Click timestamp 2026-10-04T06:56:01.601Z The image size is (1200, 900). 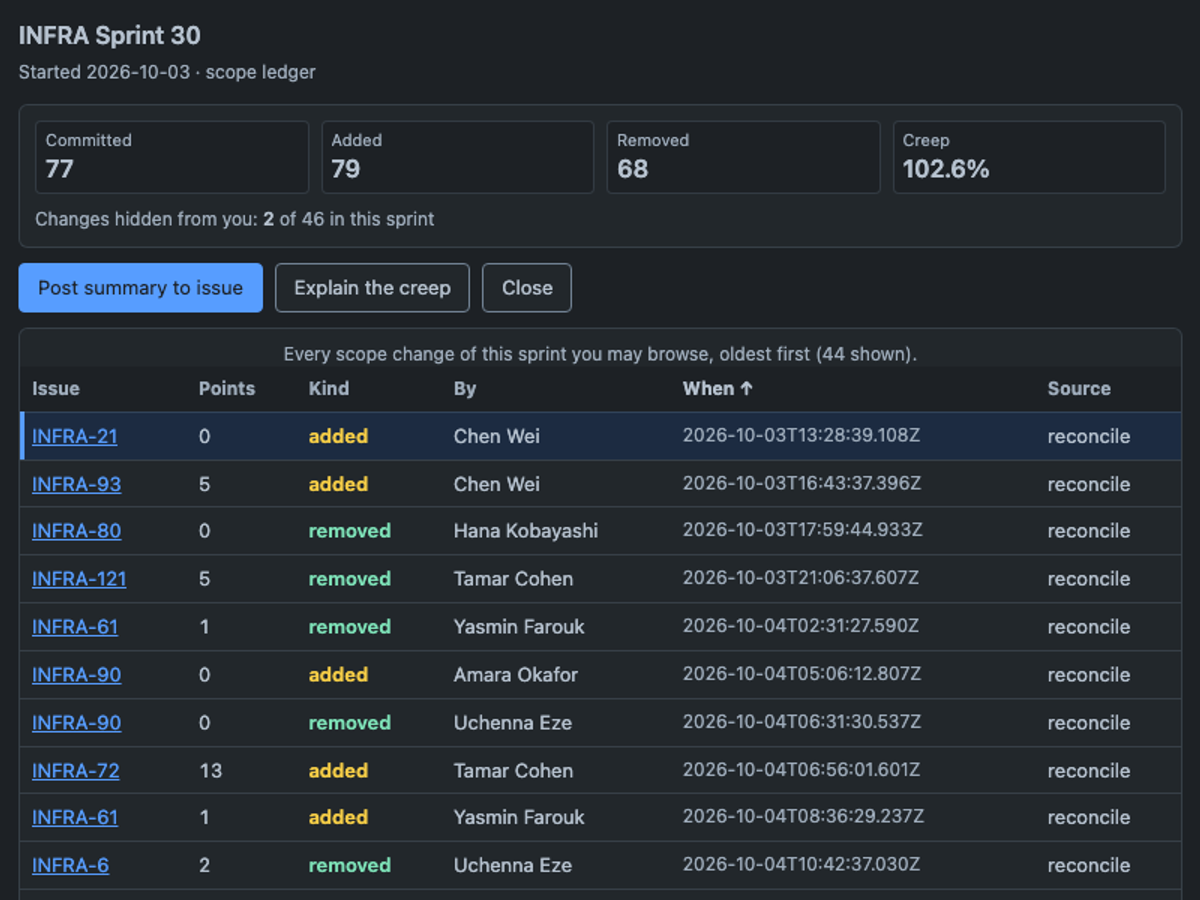pyautogui.click(x=801, y=771)
